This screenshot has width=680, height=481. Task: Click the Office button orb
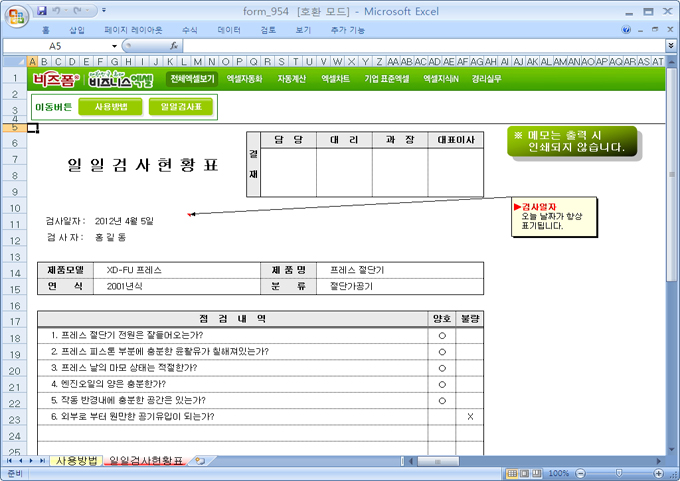(16, 16)
